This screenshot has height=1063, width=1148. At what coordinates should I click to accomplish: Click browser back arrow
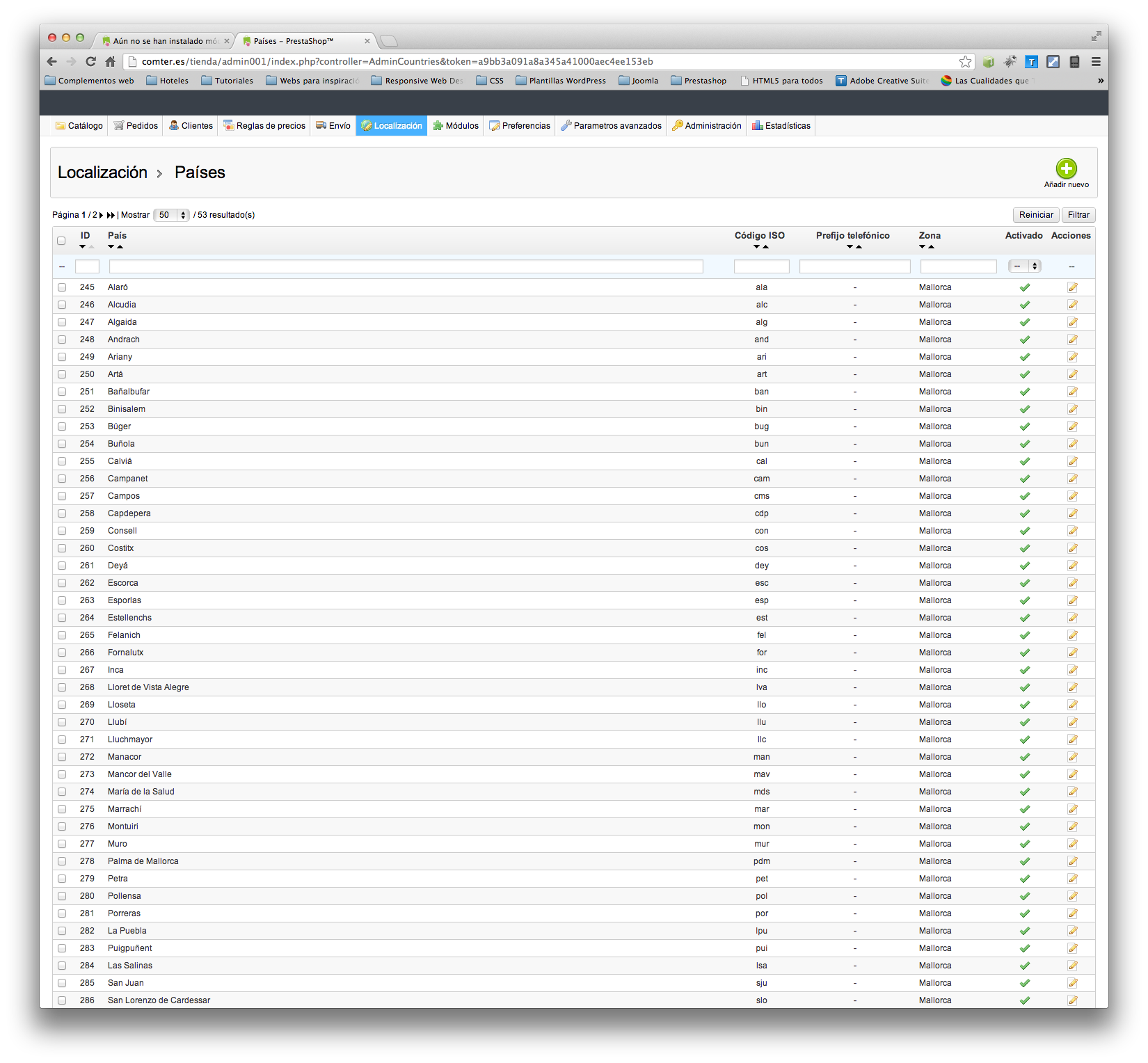pyautogui.click(x=52, y=61)
